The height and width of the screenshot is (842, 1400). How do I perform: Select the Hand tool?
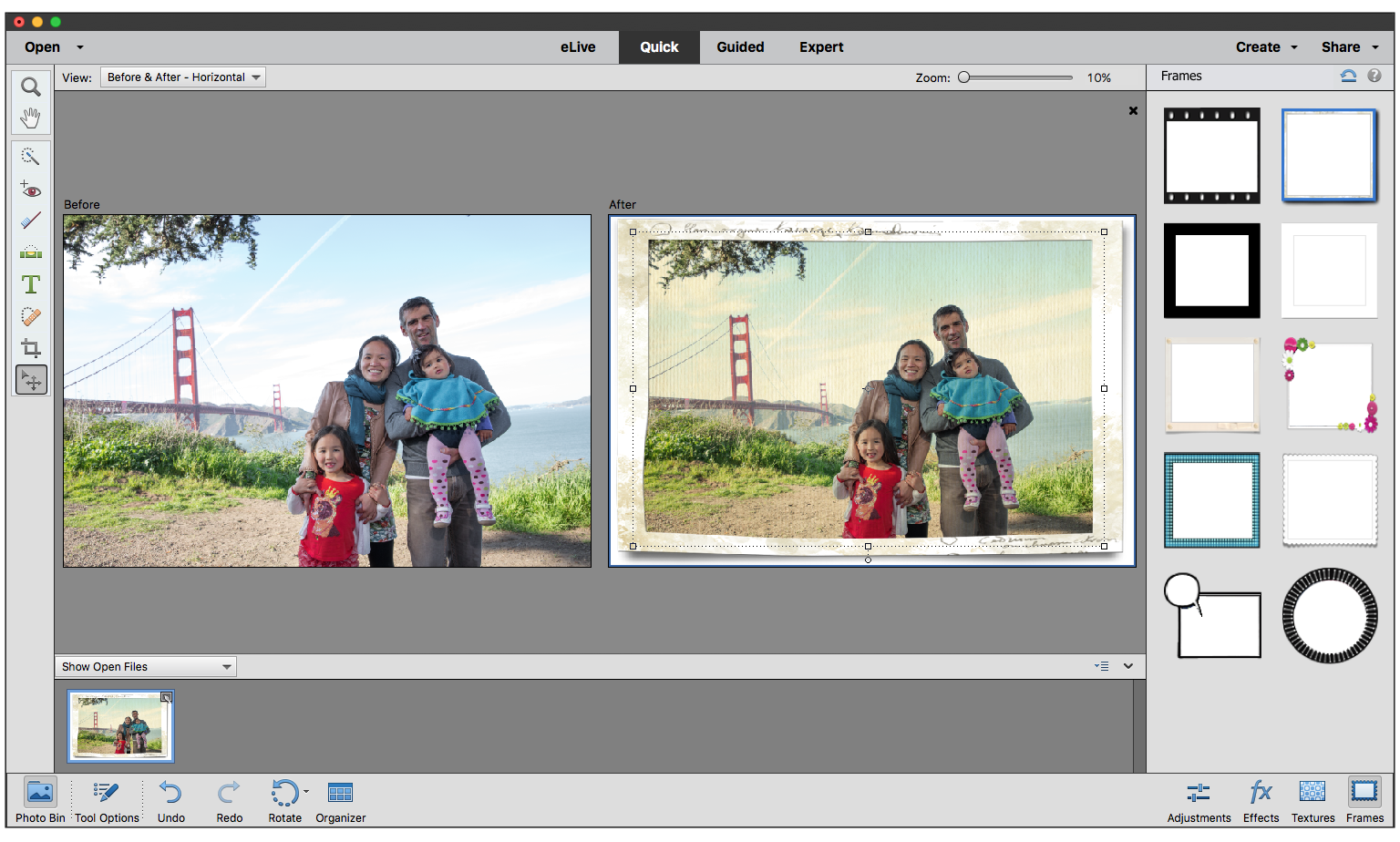[x=31, y=118]
